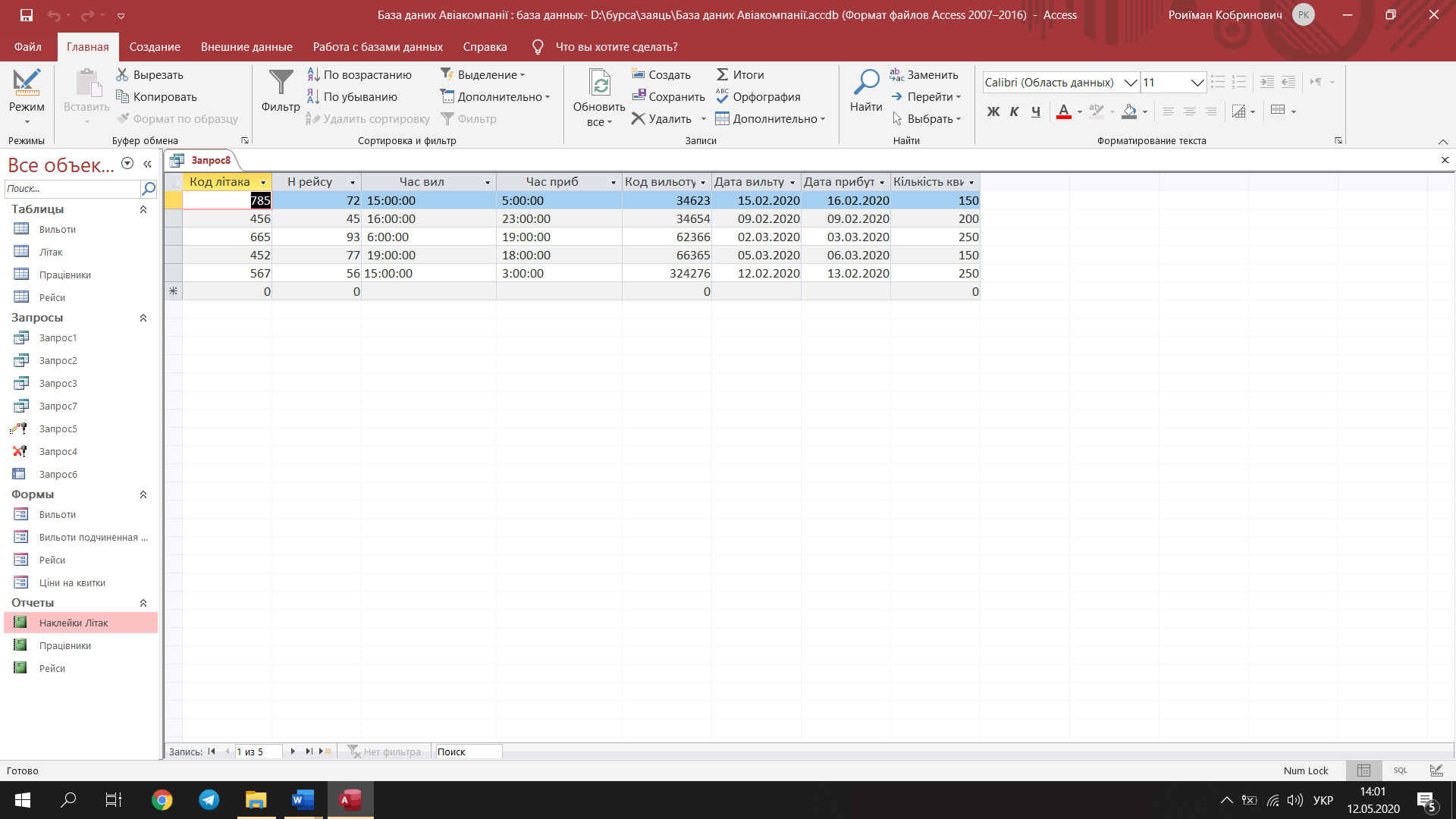Open the Код літака column filter dropdown
This screenshot has width=1456, height=819.
pos(263,182)
